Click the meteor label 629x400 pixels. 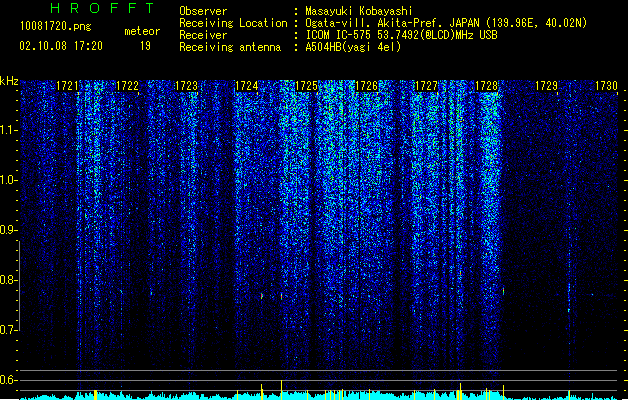pos(142,31)
